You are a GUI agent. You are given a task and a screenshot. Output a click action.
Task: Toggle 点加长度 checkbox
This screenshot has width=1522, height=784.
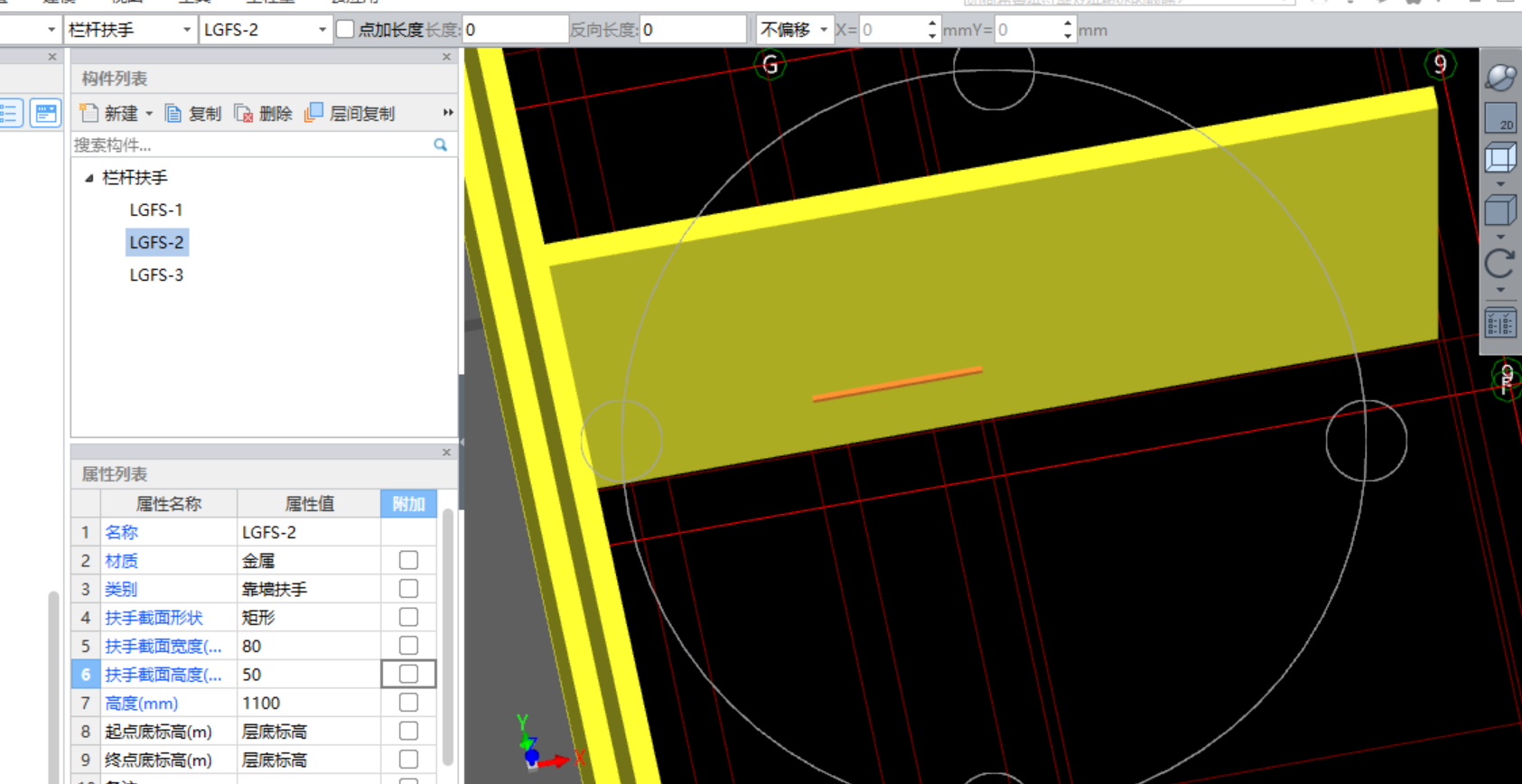[x=345, y=30]
